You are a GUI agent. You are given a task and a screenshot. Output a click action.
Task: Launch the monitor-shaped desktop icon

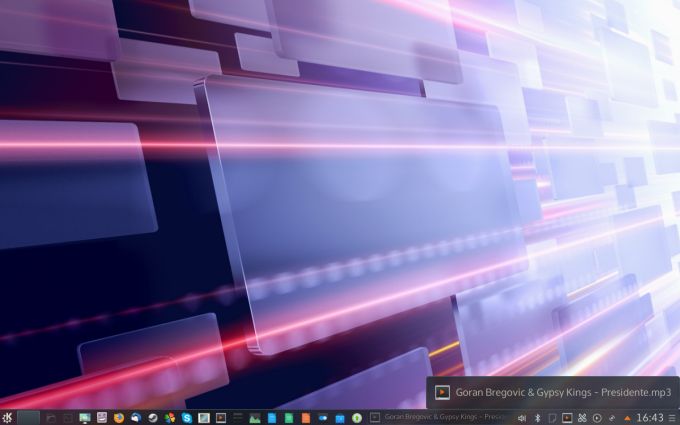85,418
